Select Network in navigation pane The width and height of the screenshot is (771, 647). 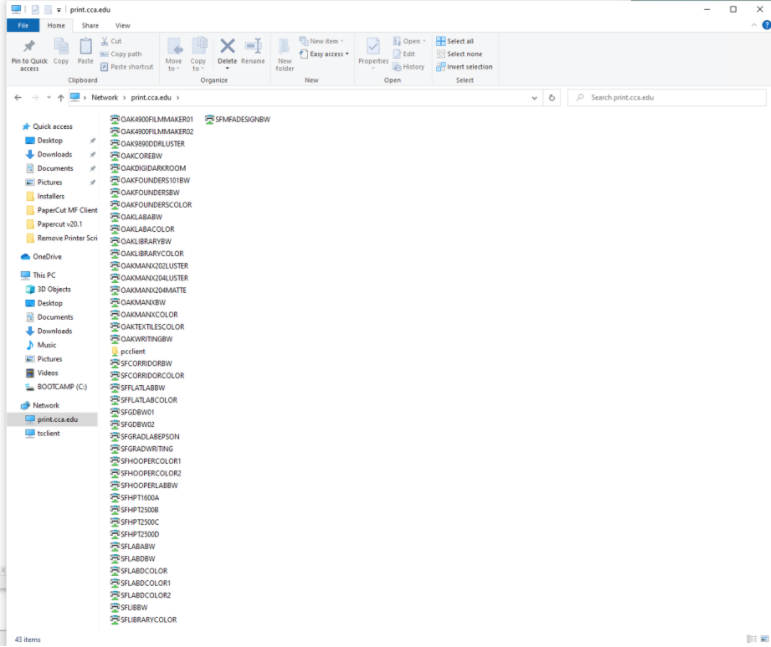(x=46, y=406)
